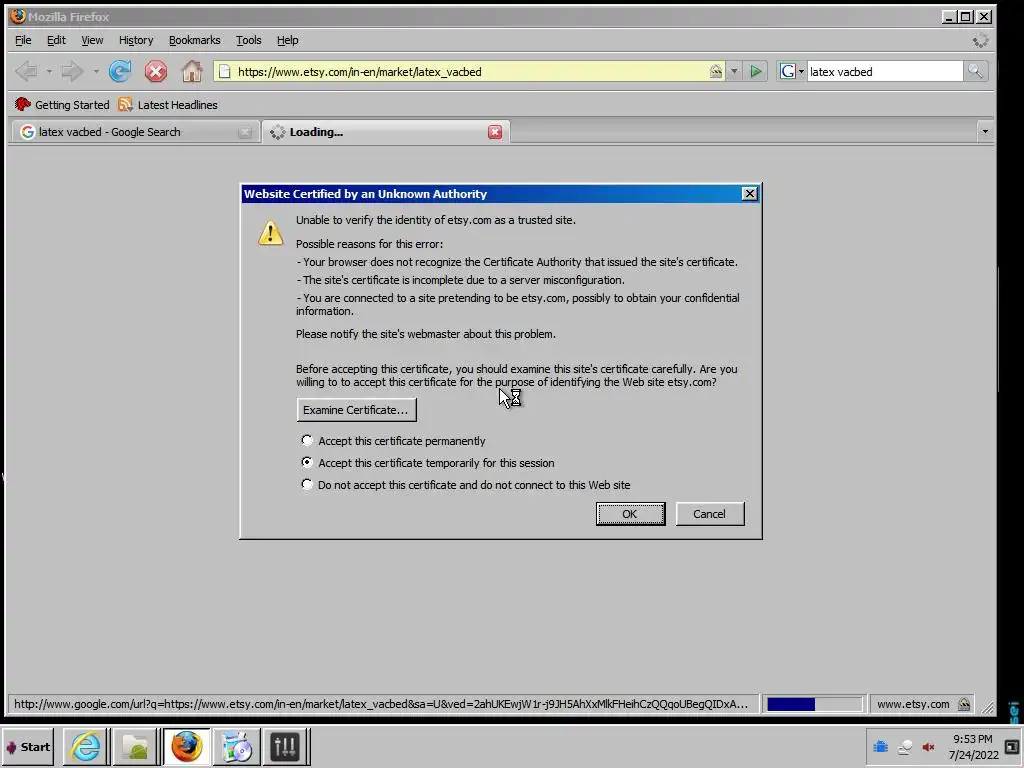
Task: Click the Examine Certificate button
Action: point(357,410)
